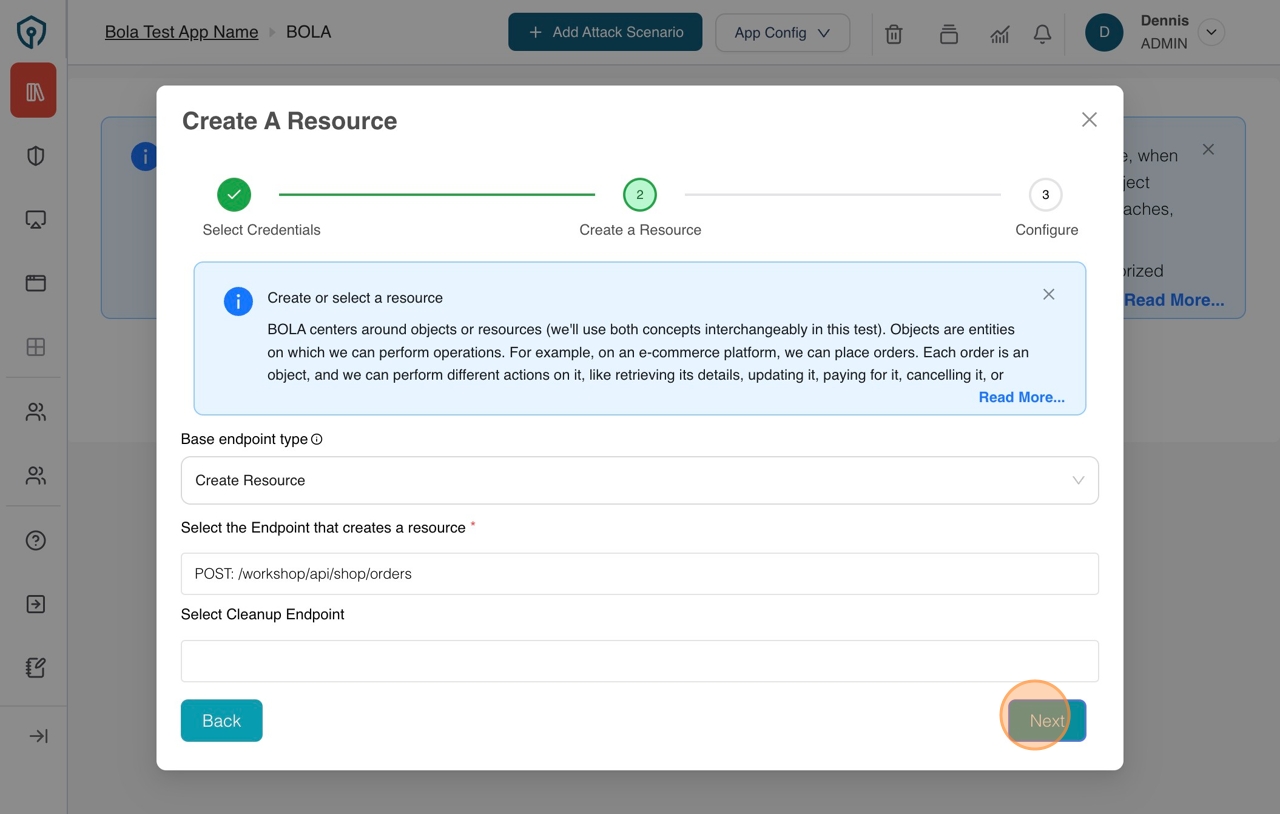Click the Next button
Image resolution: width=1280 pixels, height=814 pixels.
(x=1046, y=721)
